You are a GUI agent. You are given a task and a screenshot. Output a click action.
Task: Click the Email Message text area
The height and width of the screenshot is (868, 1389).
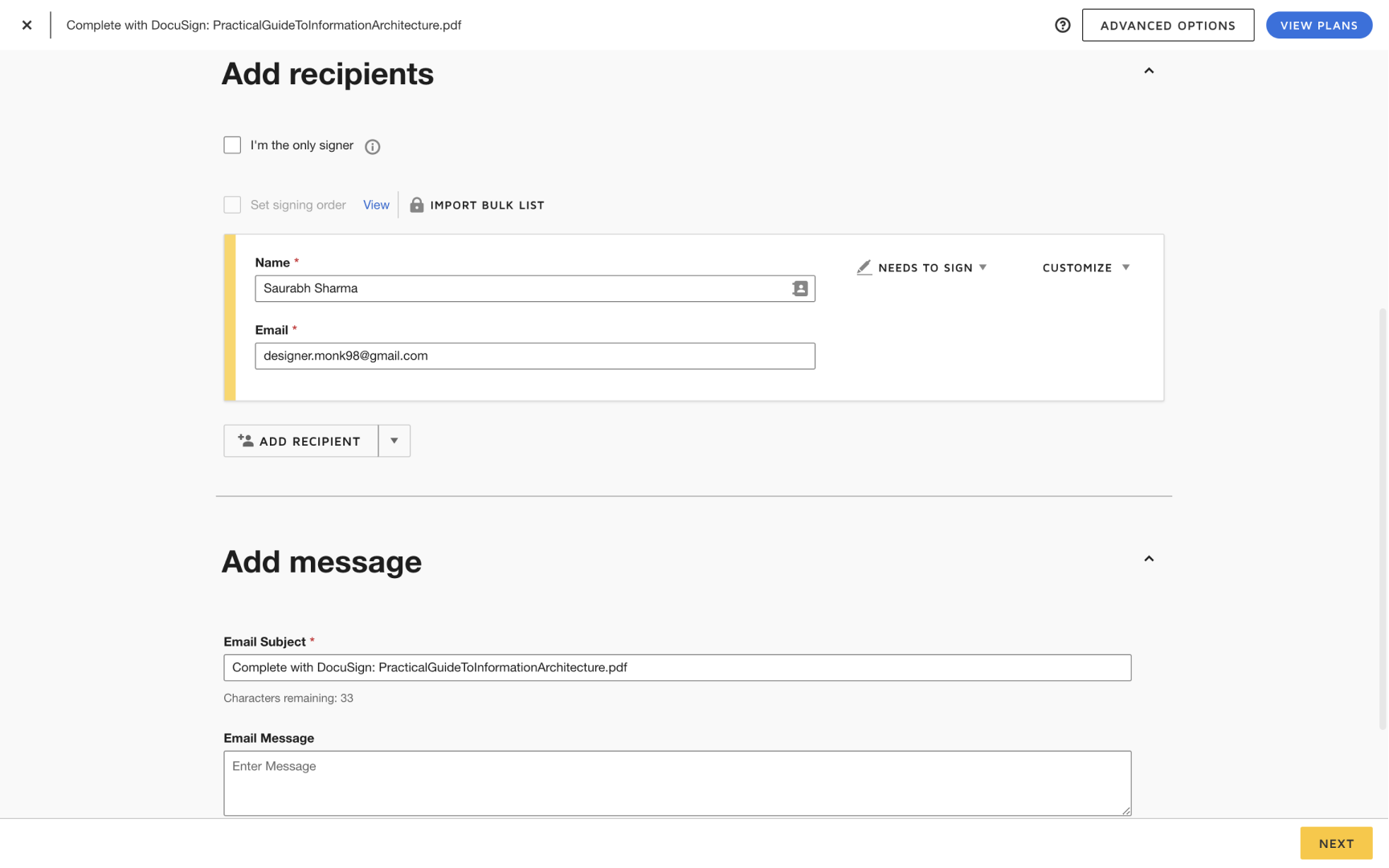click(x=676, y=783)
